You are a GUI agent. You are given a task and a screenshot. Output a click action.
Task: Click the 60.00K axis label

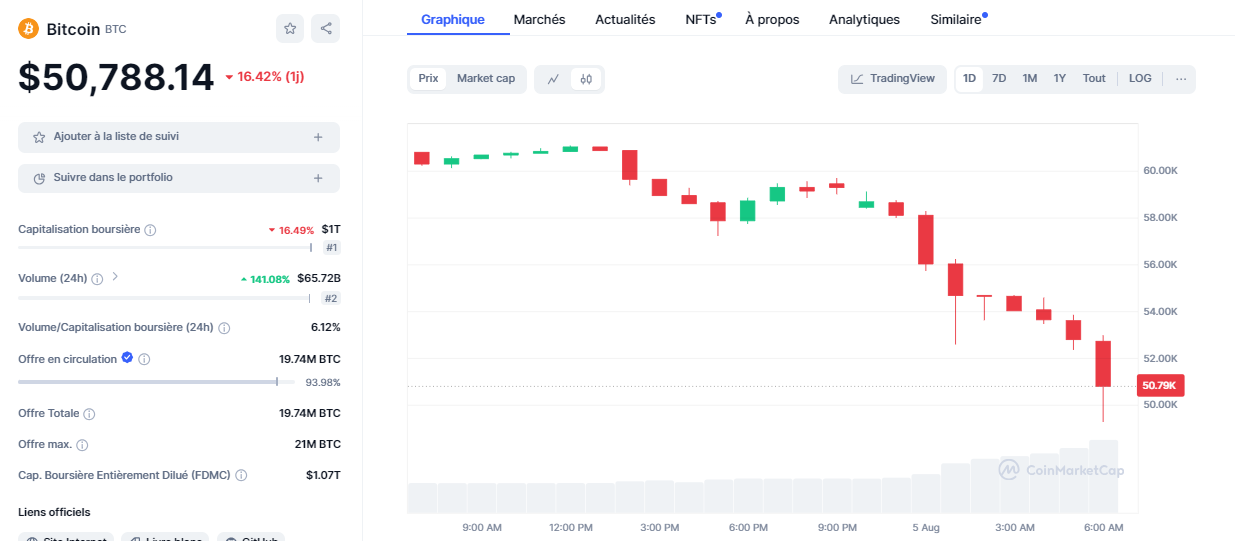pyautogui.click(x=1160, y=171)
